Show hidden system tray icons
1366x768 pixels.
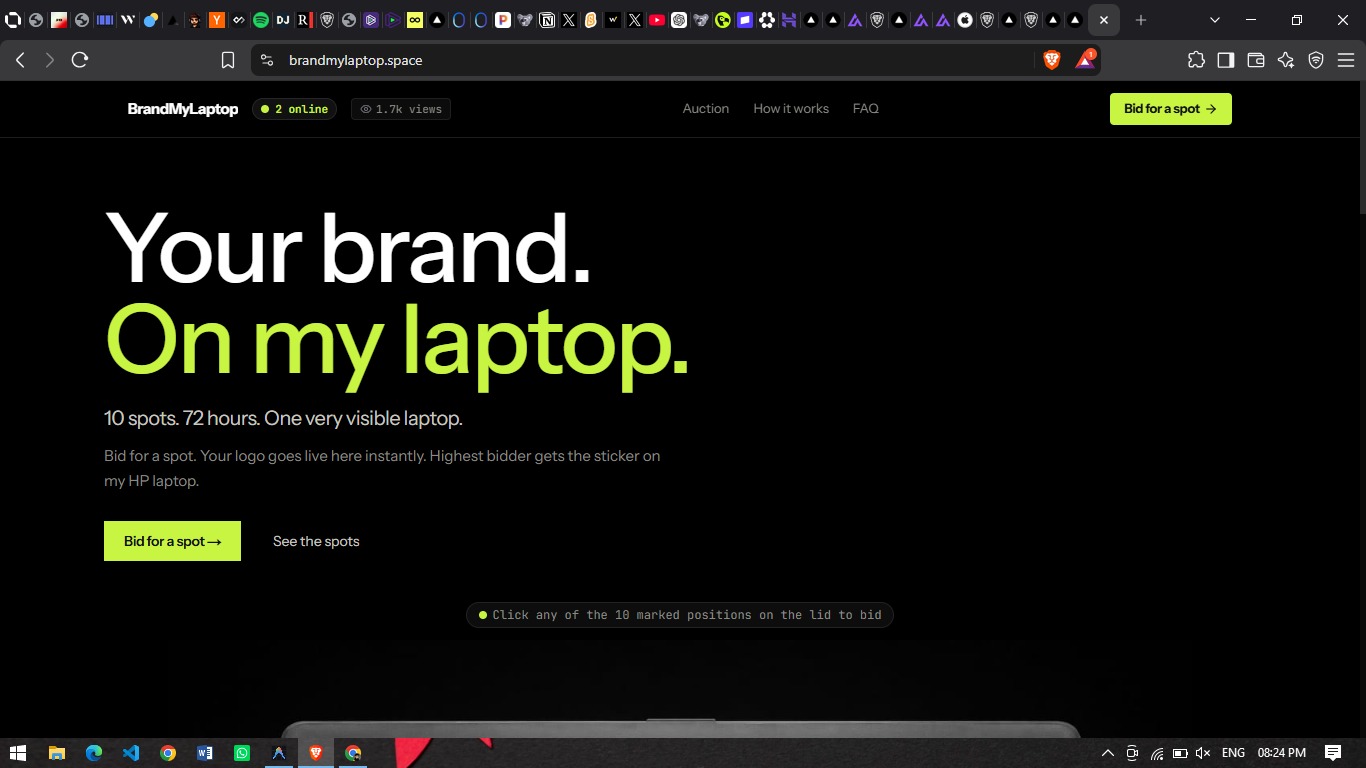coord(1108,753)
